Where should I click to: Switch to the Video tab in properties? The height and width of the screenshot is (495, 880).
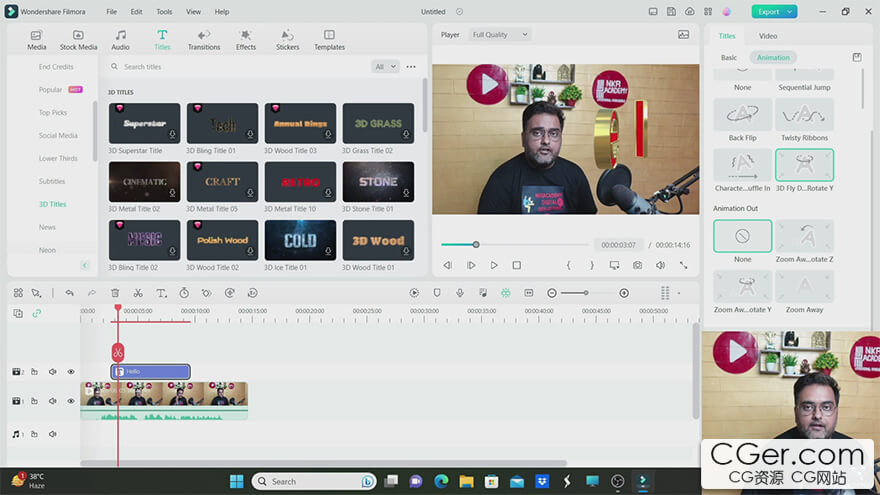pos(768,36)
